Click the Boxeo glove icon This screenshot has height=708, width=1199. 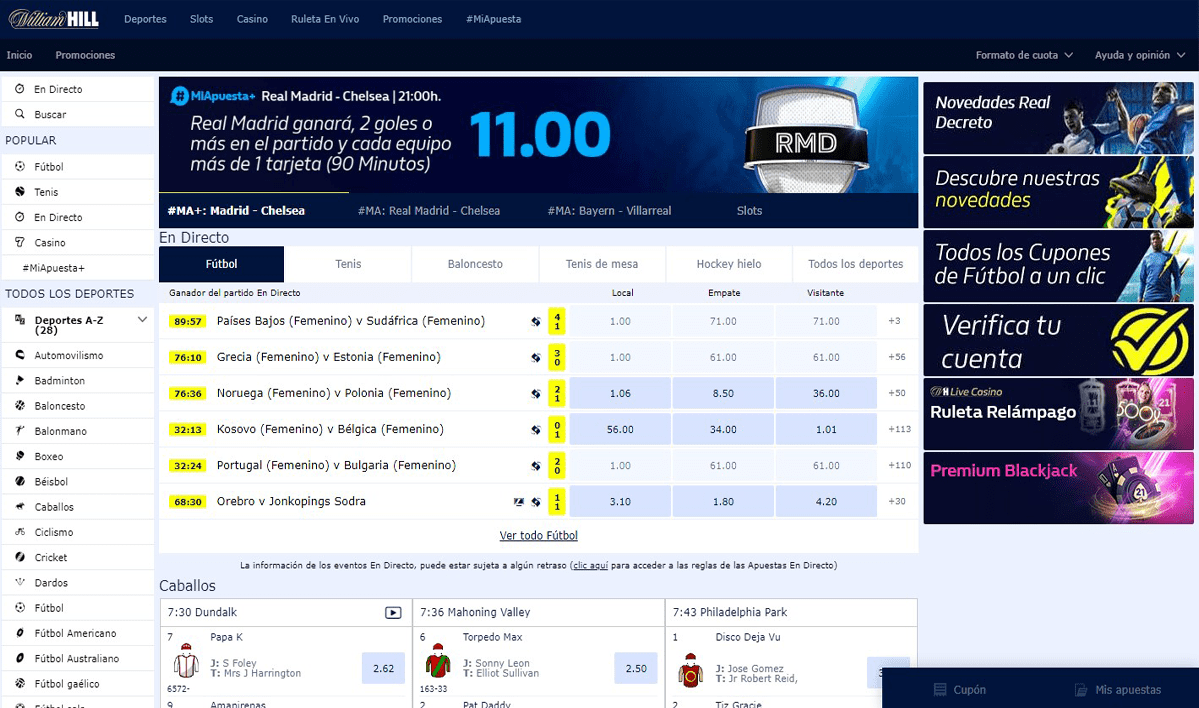pos(20,456)
